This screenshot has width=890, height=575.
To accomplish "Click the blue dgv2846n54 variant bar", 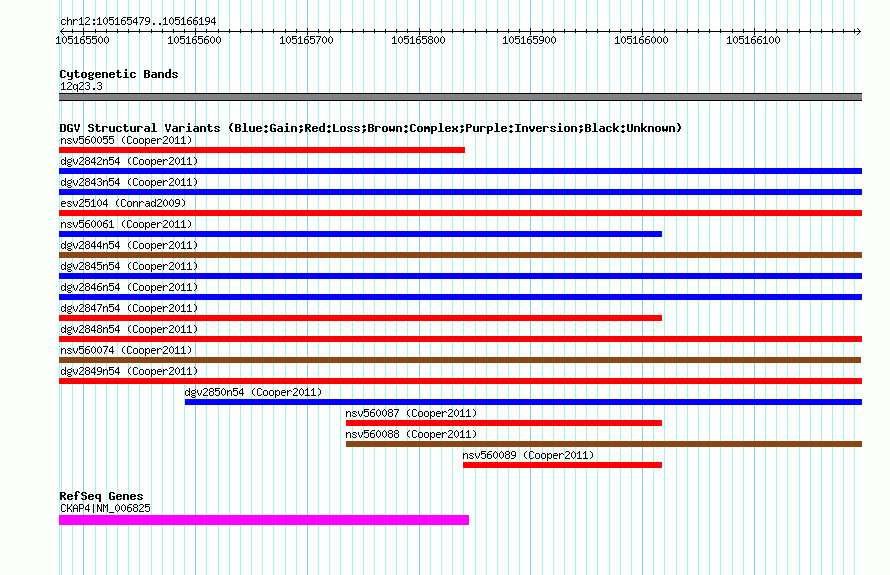I will pyautogui.click(x=460, y=297).
